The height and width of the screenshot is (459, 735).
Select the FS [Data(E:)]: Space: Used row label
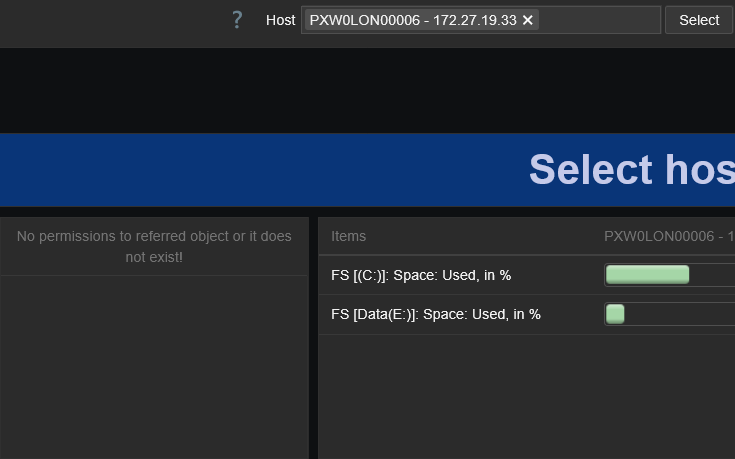(436, 314)
